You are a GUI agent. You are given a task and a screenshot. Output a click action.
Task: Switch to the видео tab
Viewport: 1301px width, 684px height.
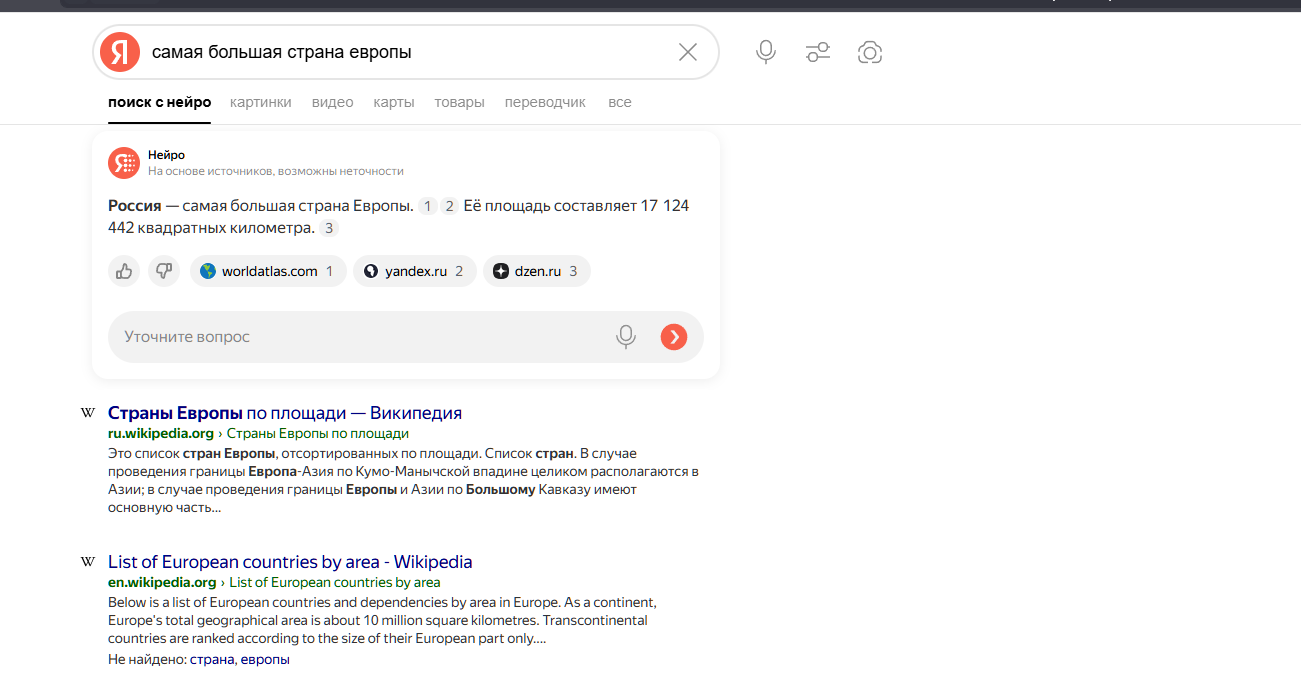[x=332, y=102]
